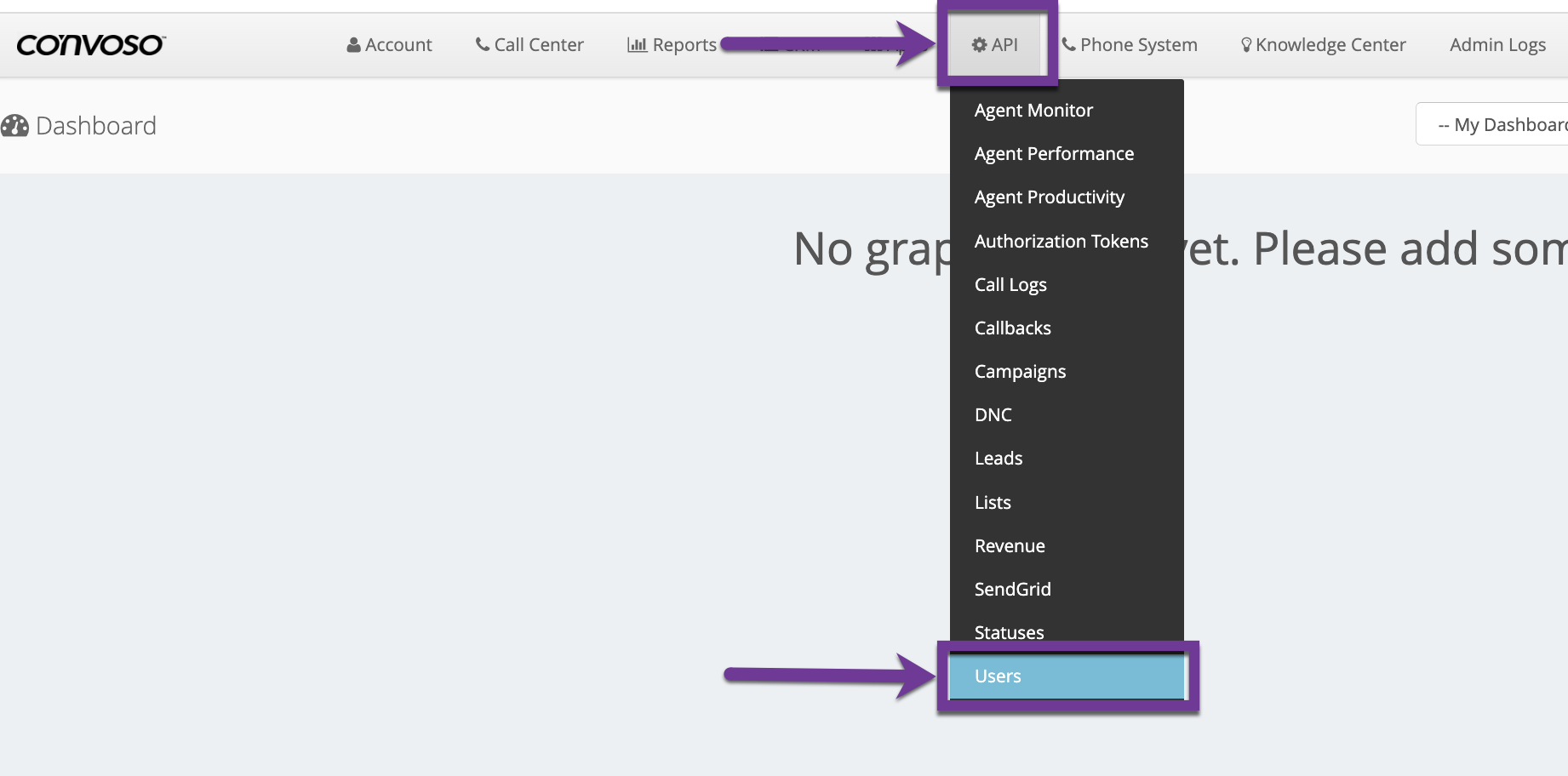The width and height of the screenshot is (1568, 776).
Task: Click the Account person icon
Action: tap(353, 45)
